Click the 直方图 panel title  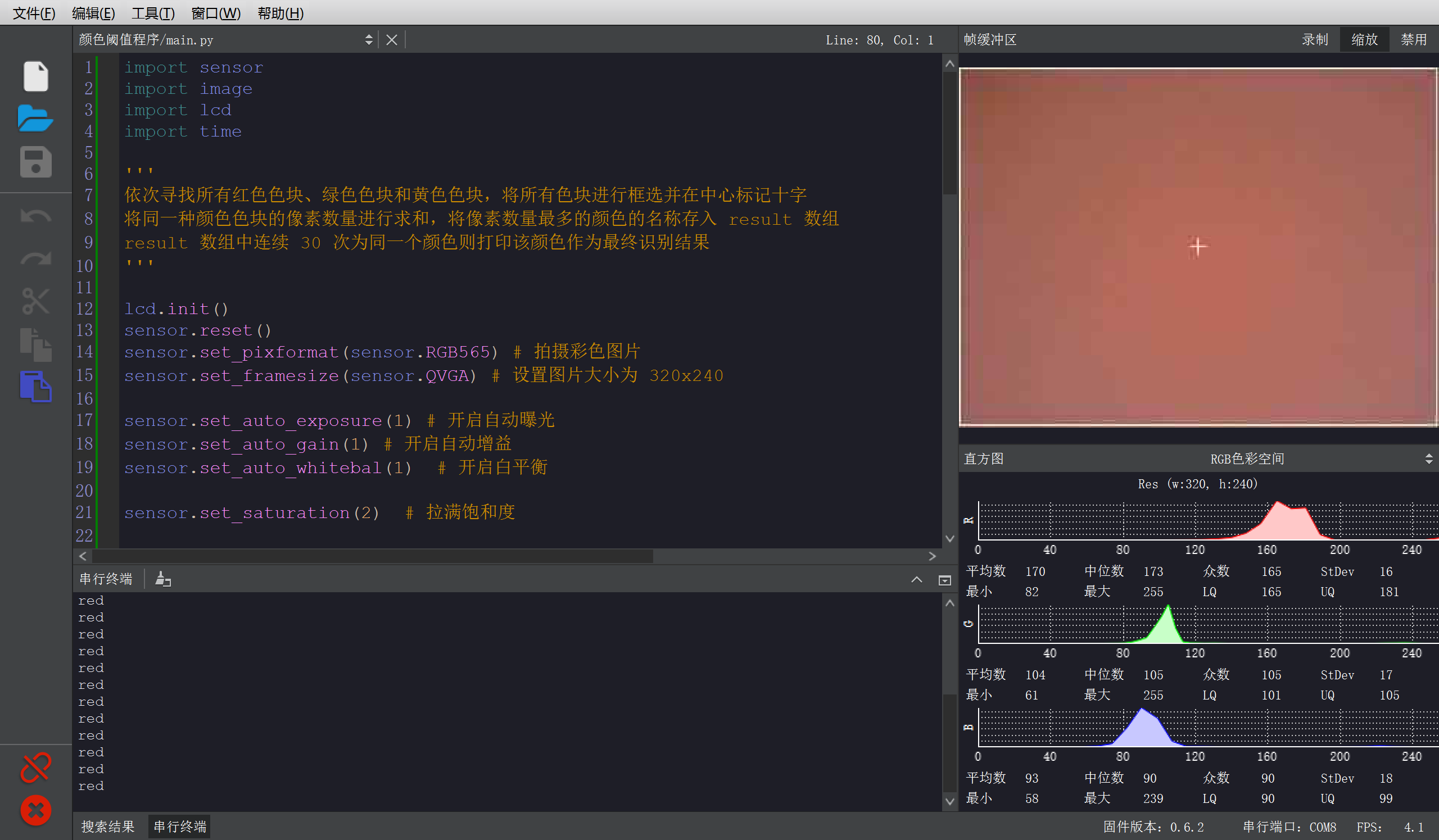click(983, 459)
